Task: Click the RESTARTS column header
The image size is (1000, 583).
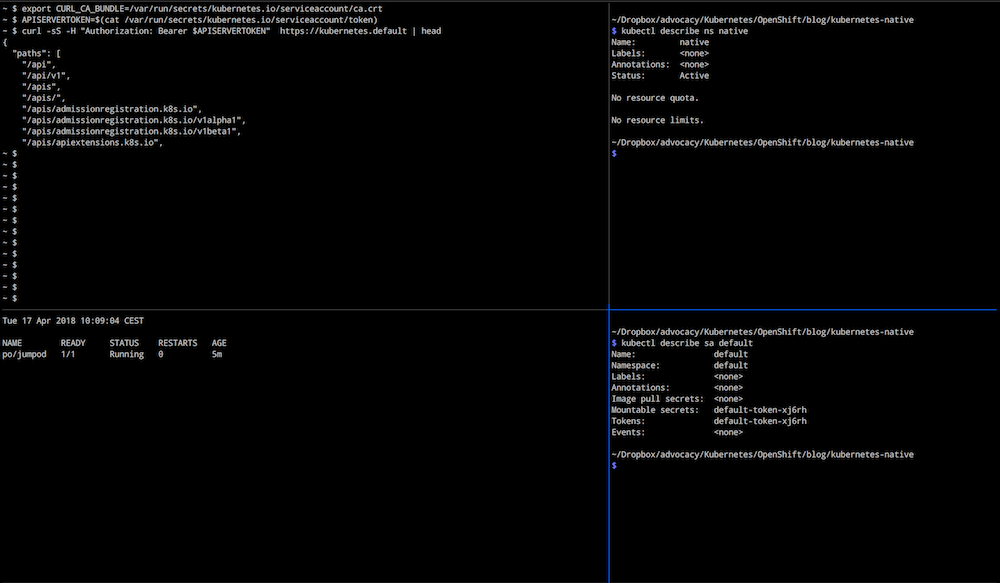Action: coord(177,342)
